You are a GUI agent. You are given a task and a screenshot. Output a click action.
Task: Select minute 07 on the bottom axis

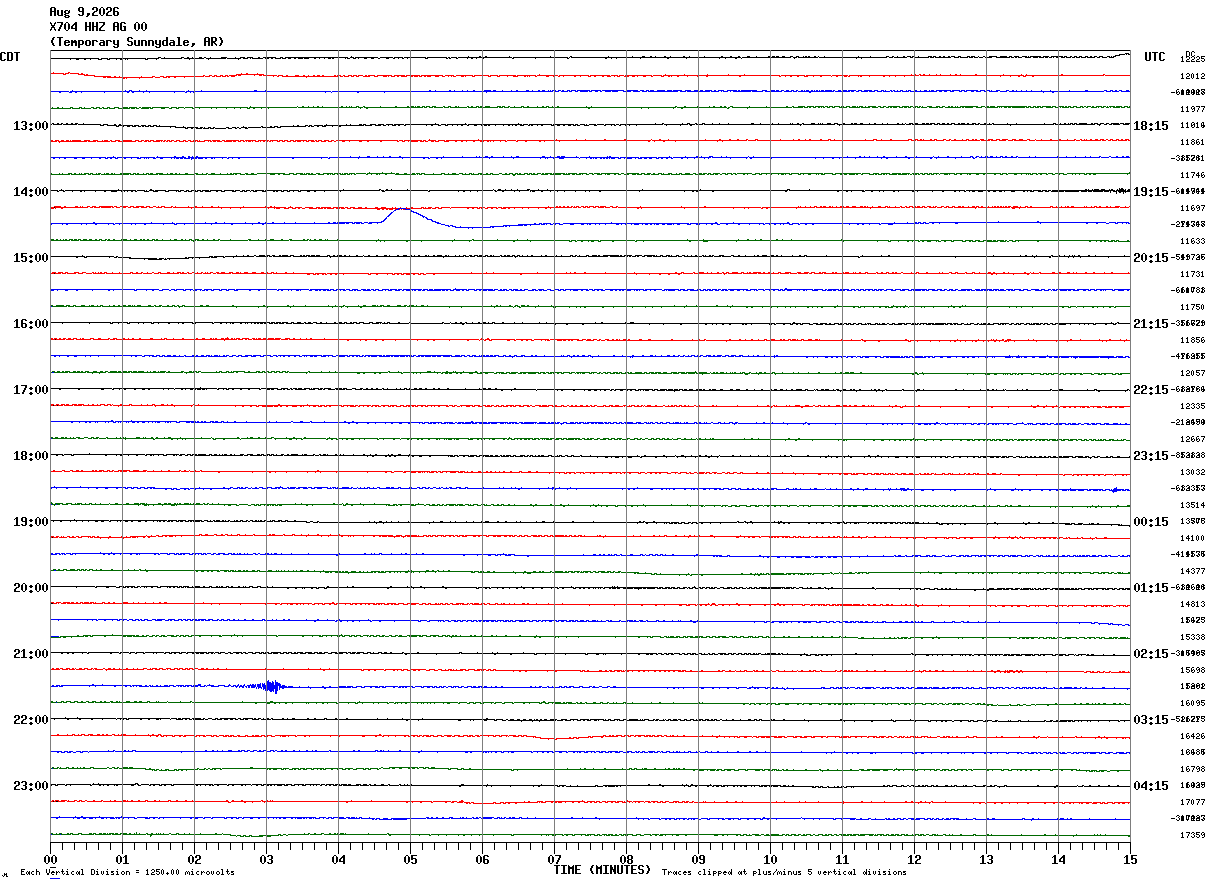coord(554,859)
